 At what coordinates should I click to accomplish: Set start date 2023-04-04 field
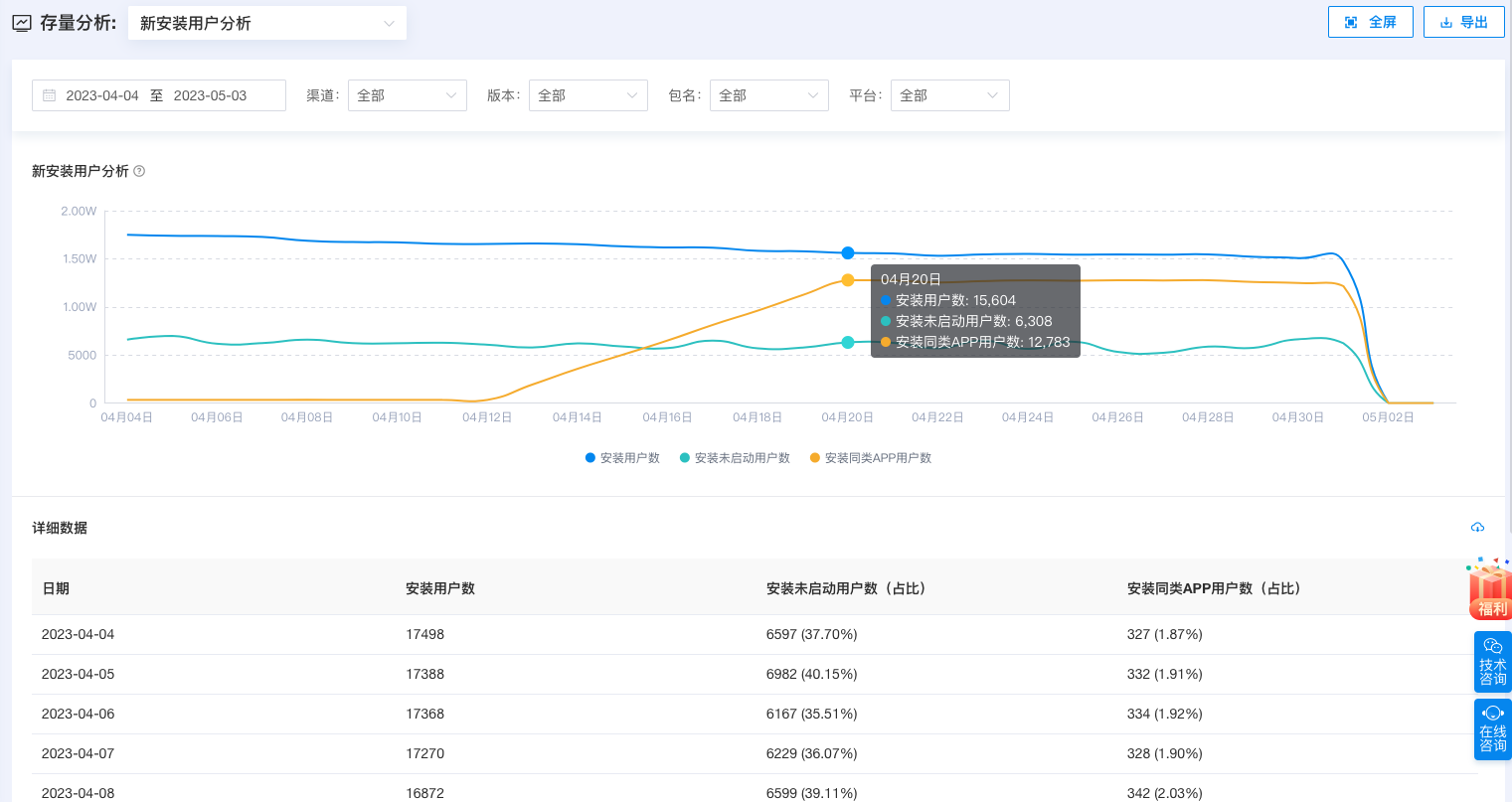tap(102, 95)
